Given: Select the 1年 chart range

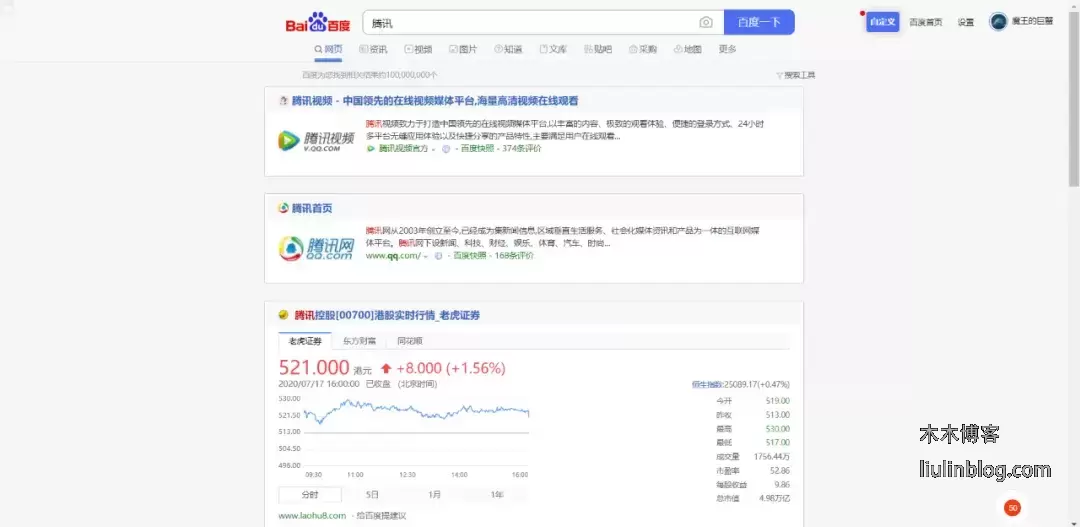Looking at the screenshot, I should tap(497, 494).
